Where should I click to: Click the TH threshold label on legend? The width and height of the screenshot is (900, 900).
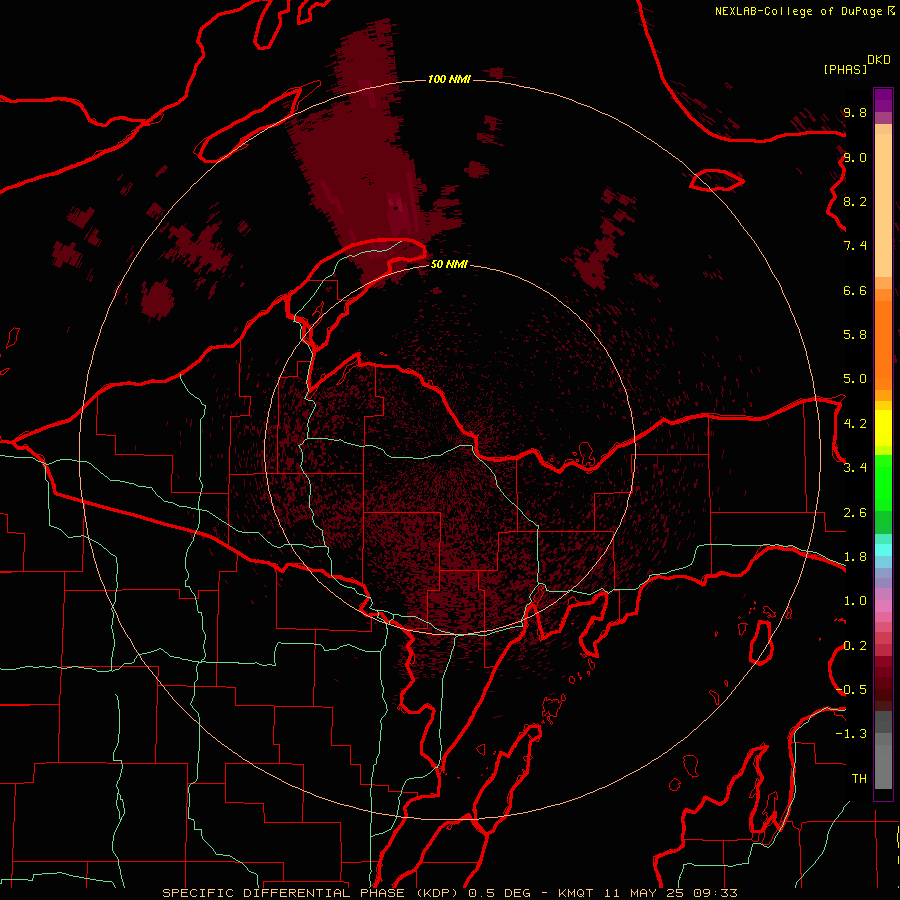859,779
